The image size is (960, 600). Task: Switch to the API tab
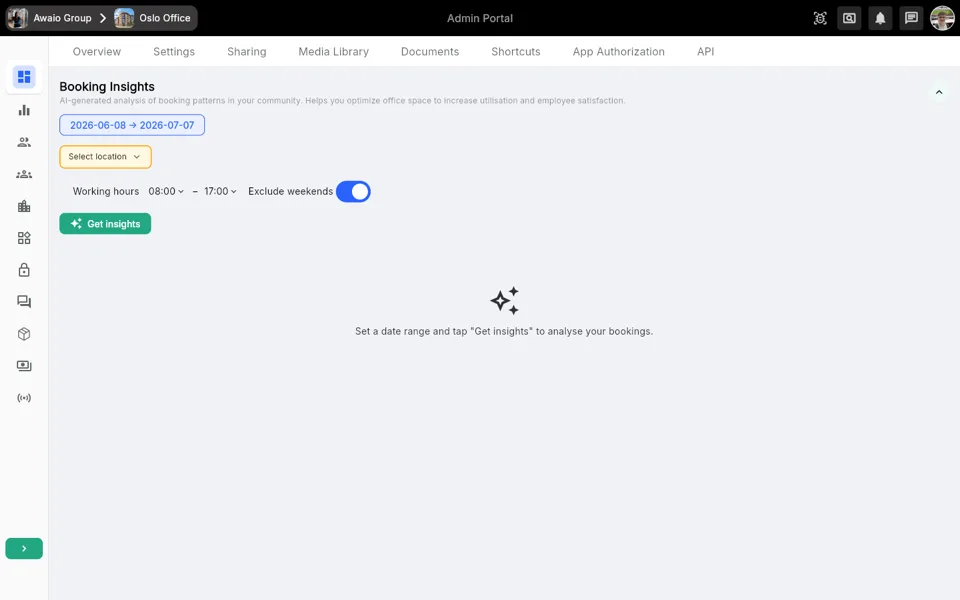[705, 51]
